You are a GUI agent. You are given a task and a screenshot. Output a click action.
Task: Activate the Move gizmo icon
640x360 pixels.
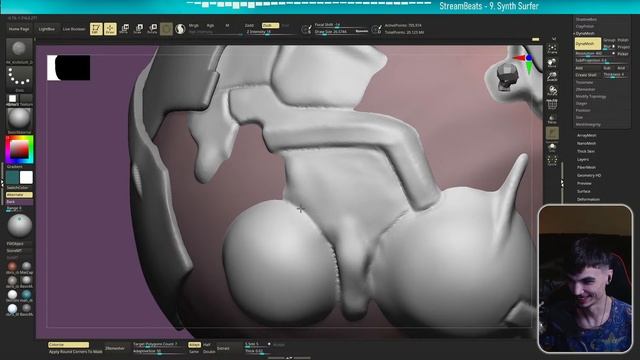click(x=124, y=29)
